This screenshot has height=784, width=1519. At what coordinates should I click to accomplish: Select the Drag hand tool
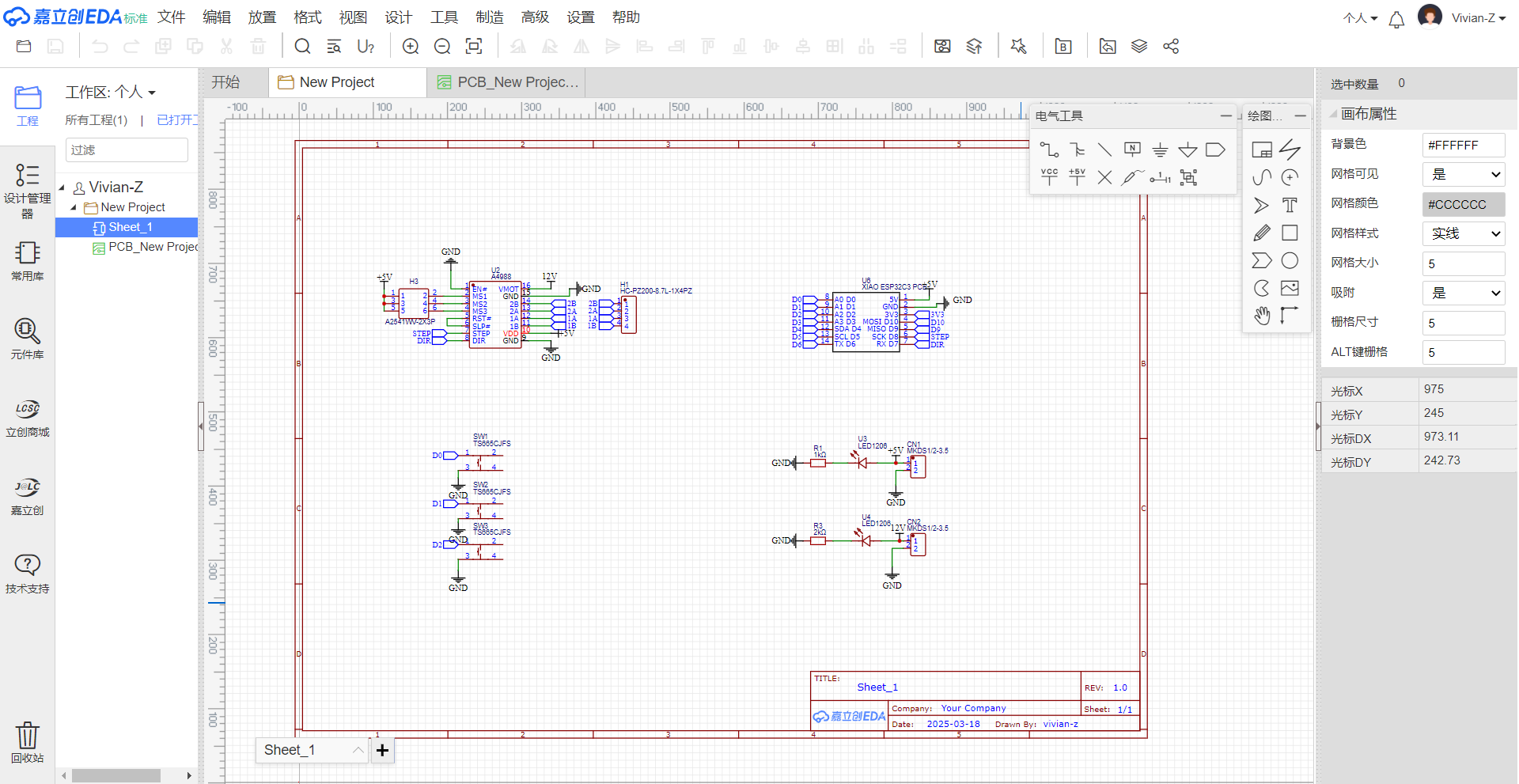[1262, 316]
